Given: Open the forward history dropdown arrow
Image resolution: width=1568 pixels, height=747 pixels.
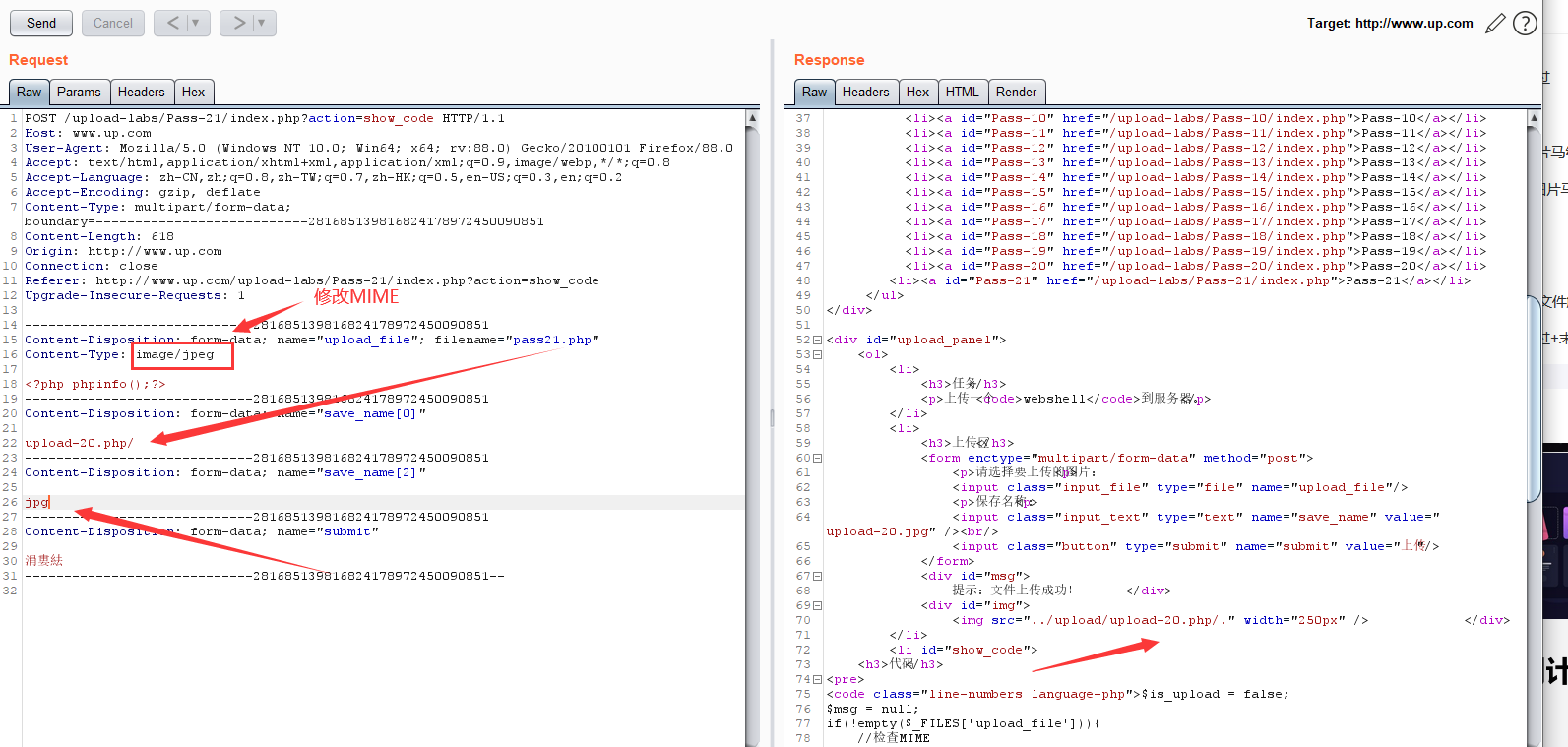Looking at the screenshot, I should 262,23.
